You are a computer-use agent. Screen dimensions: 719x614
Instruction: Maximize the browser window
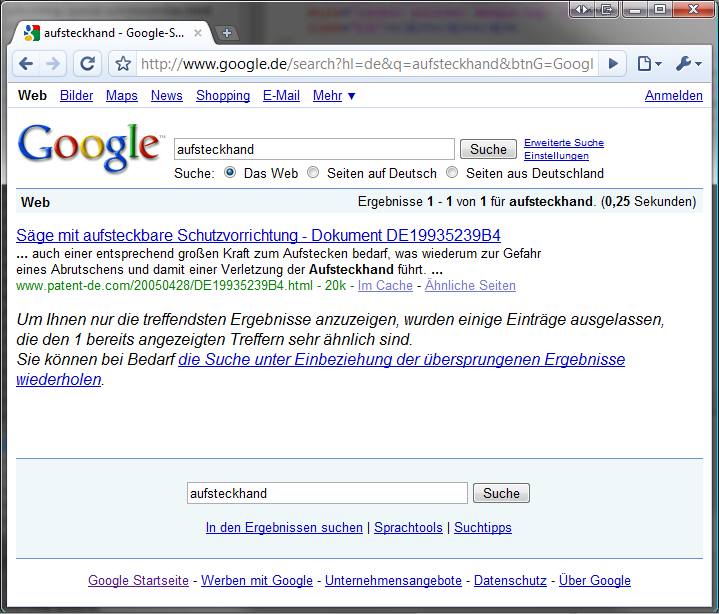coord(660,10)
